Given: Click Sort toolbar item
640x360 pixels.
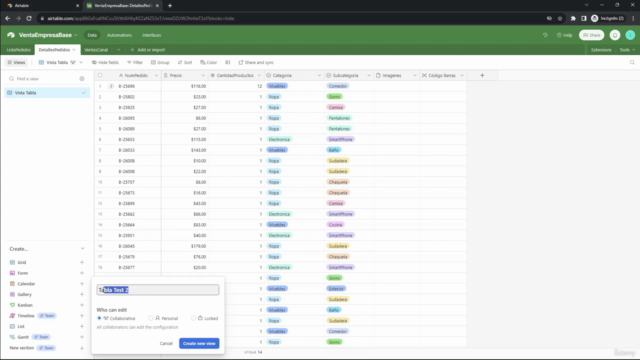Looking at the screenshot, I should click(185, 62).
